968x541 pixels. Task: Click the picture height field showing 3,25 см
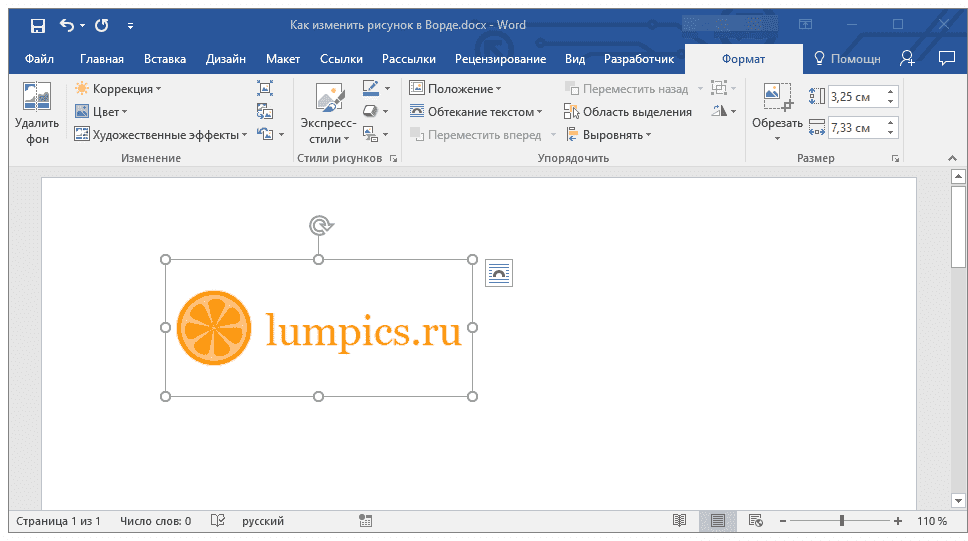pos(857,97)
